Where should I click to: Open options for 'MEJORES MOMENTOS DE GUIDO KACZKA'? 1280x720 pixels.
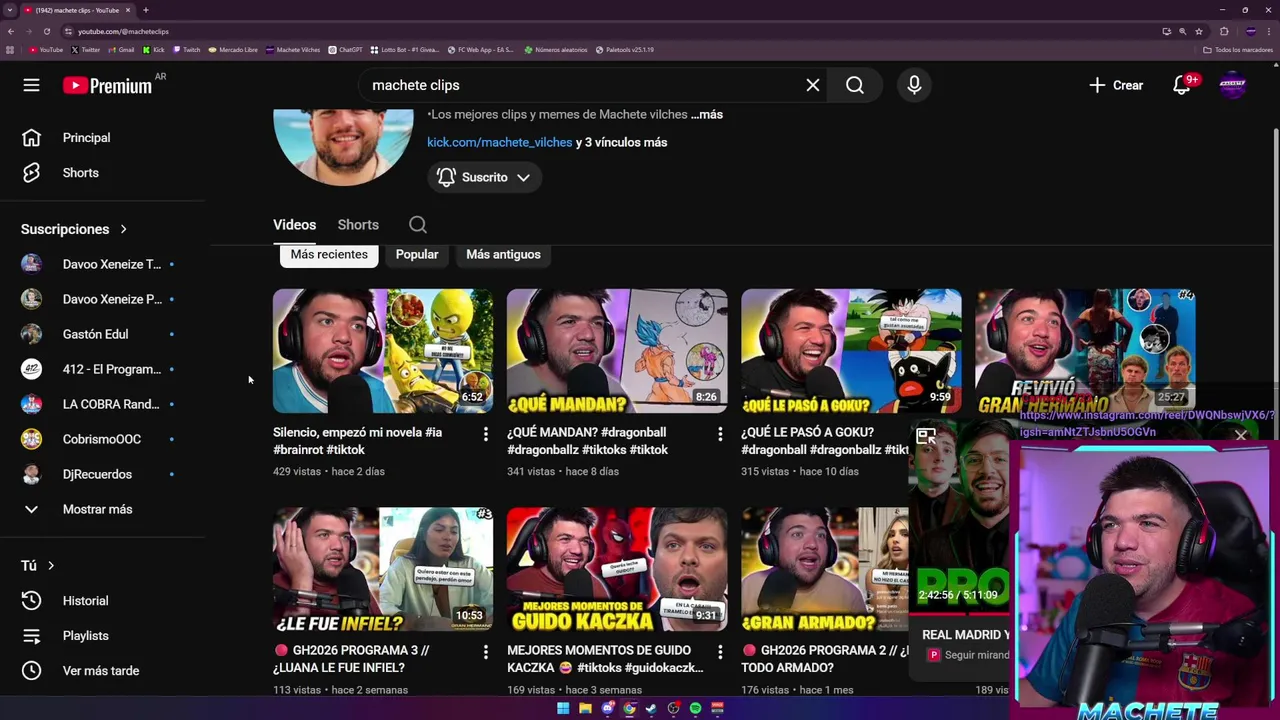719,652
